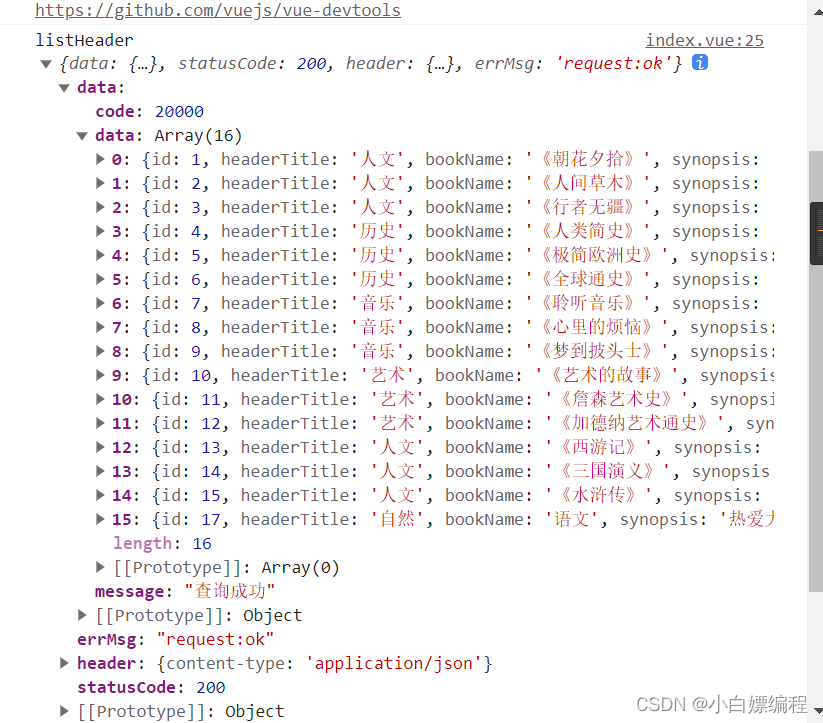Select the length: 16 property

[x=162, y=543]
